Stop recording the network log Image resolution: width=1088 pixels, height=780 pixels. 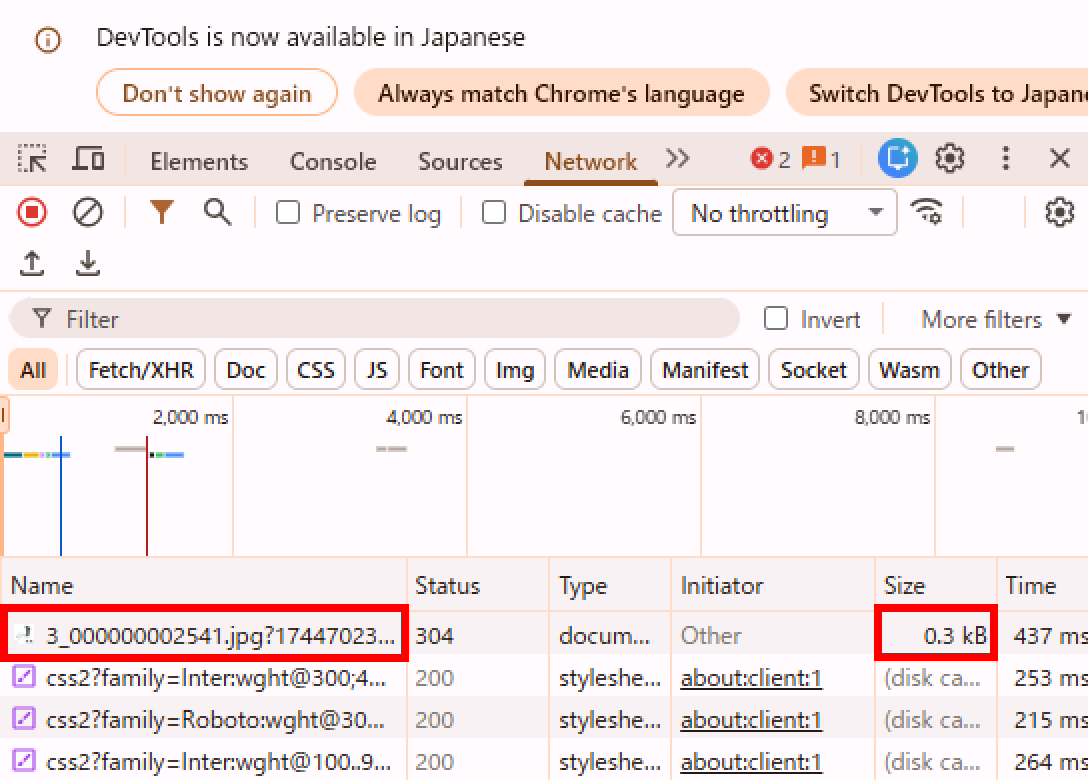(33, 212)
